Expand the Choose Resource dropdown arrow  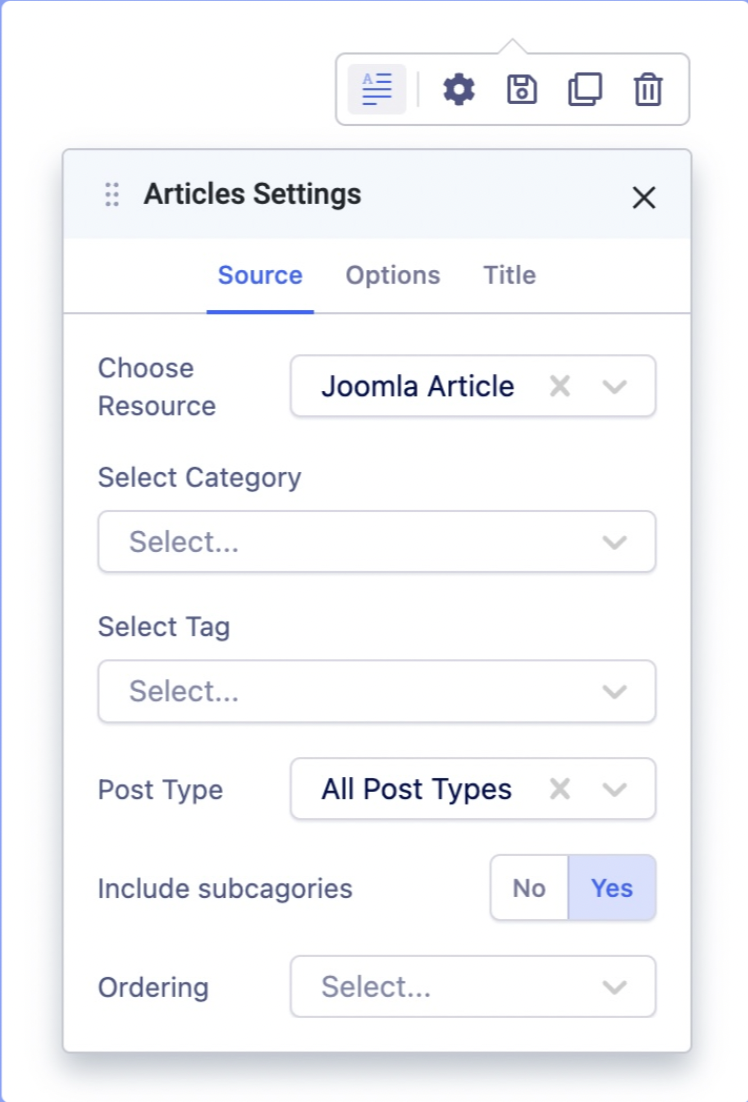pyautogui.click(x=615, y=386)
